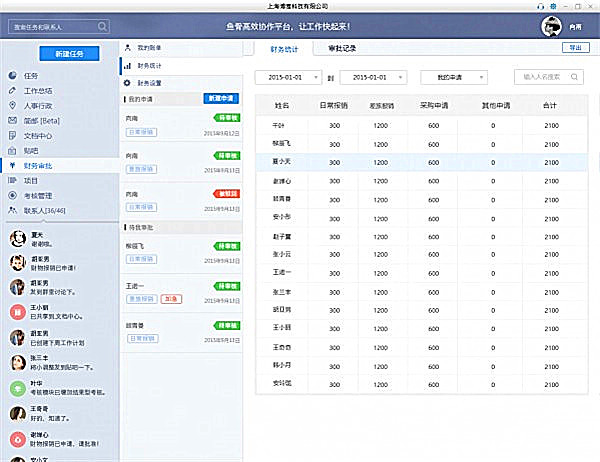The image size is (600, 462).
Task: Click the 人事行政 location pin icon
Action: click(x=12, y=105)
